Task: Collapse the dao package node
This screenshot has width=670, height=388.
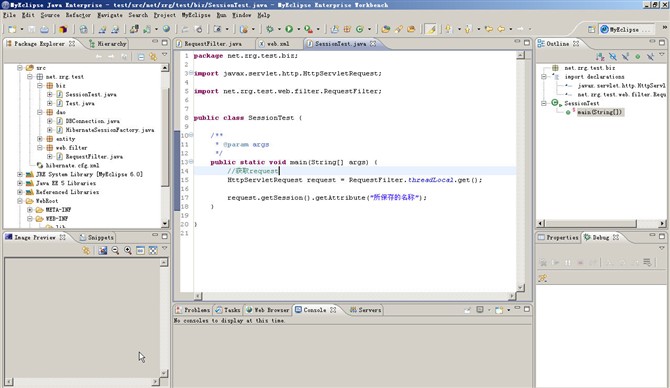Action: click(40, 112)
